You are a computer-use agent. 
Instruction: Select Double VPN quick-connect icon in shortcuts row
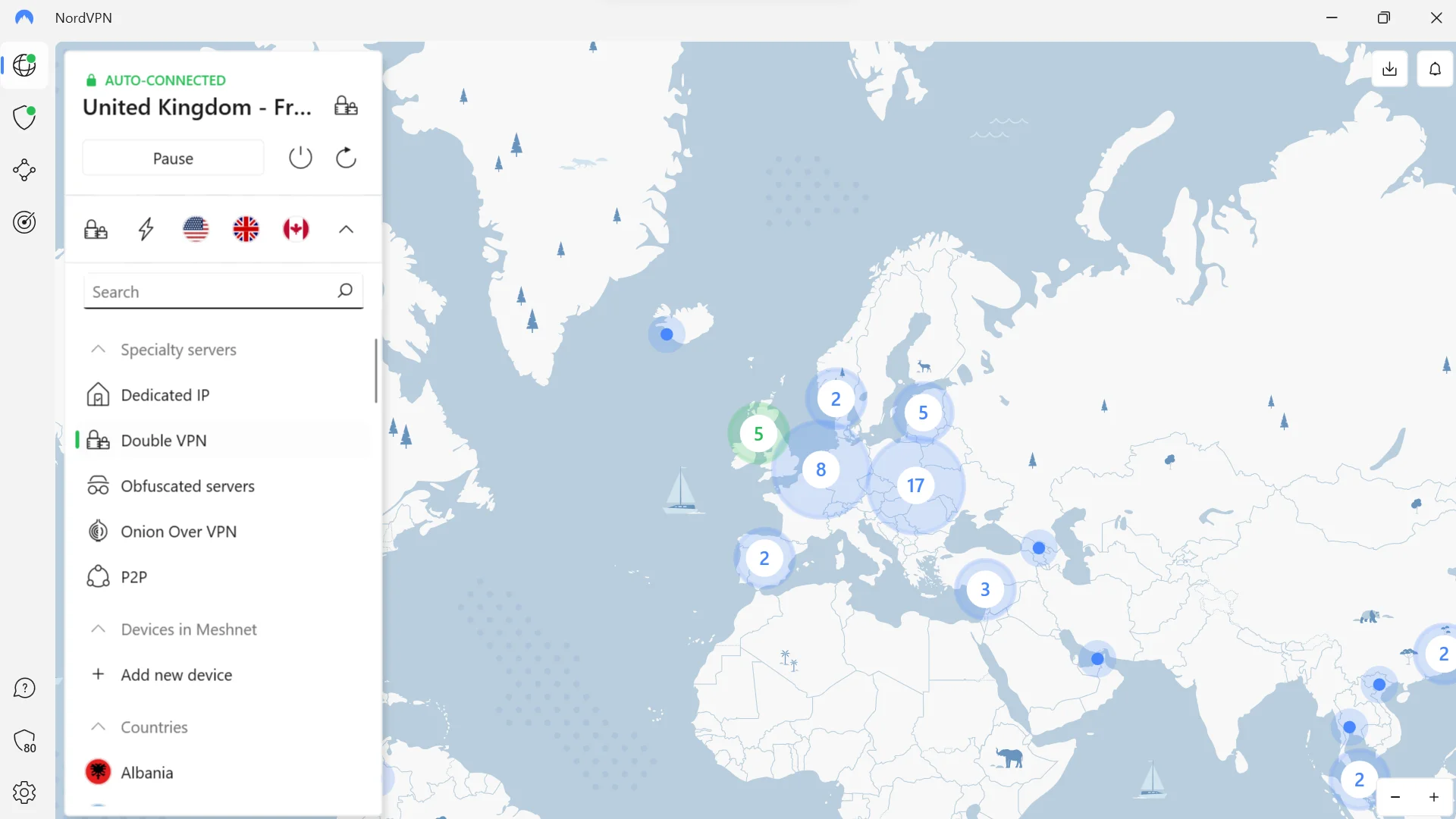(96, 229)
